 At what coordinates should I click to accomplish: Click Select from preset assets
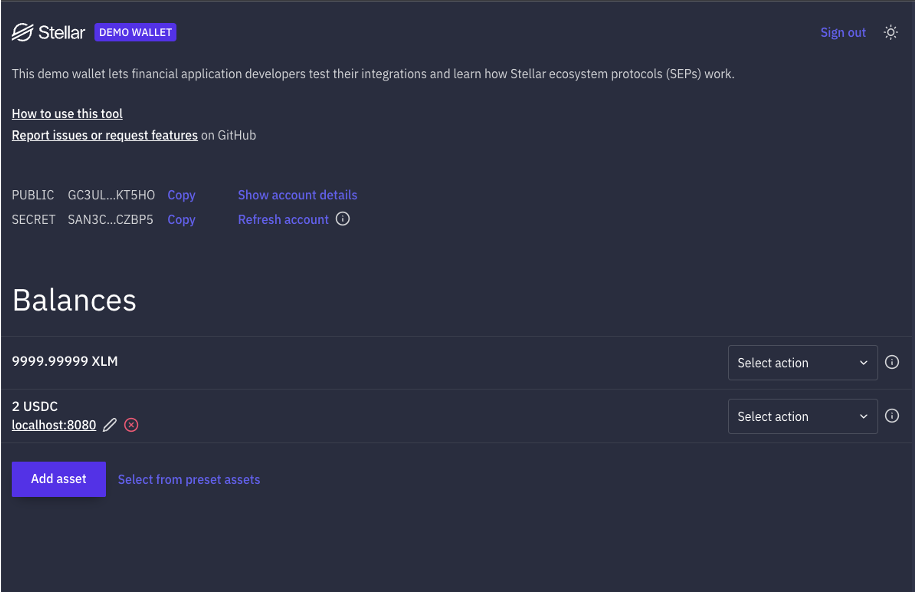point(189,480)
